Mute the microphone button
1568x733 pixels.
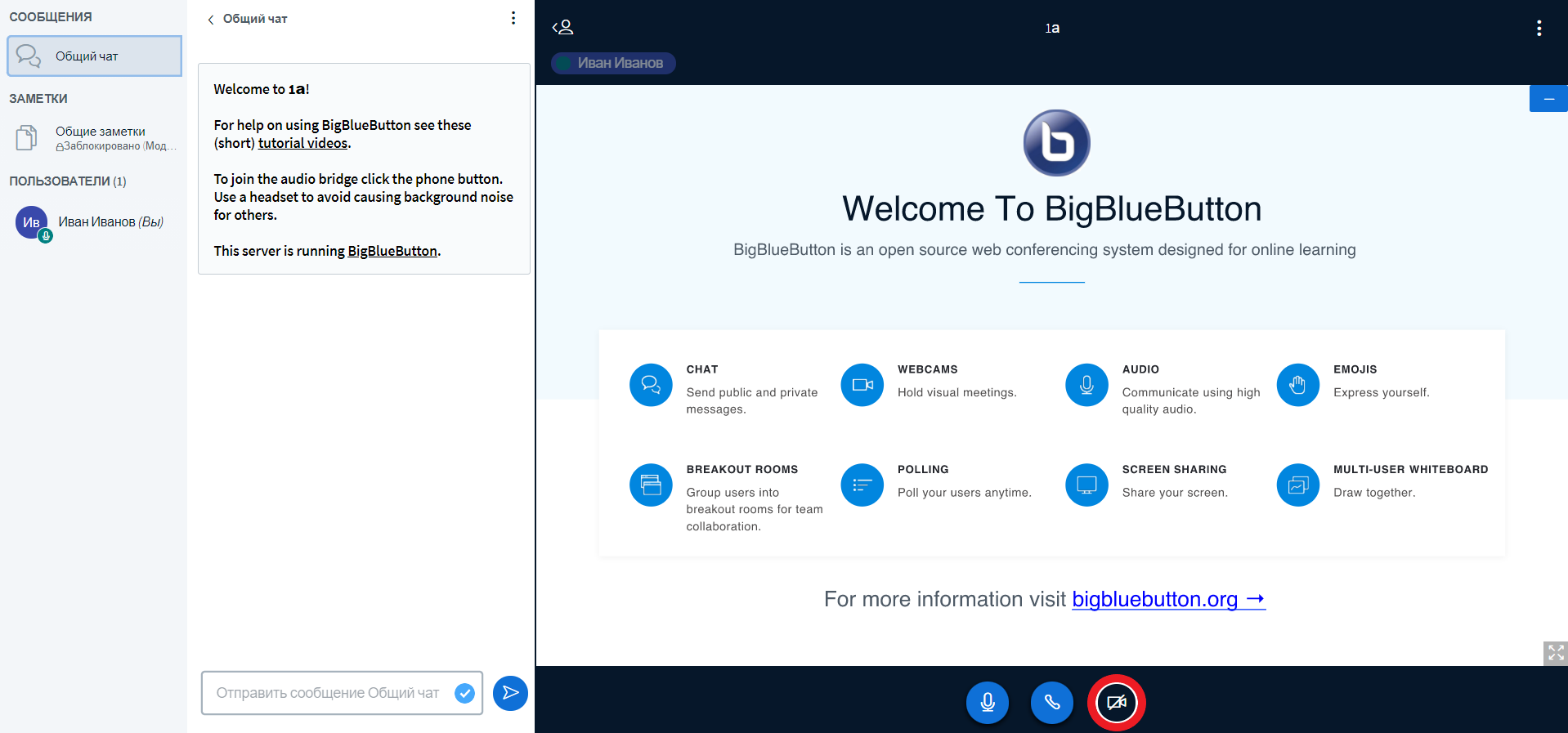[987, 703]
